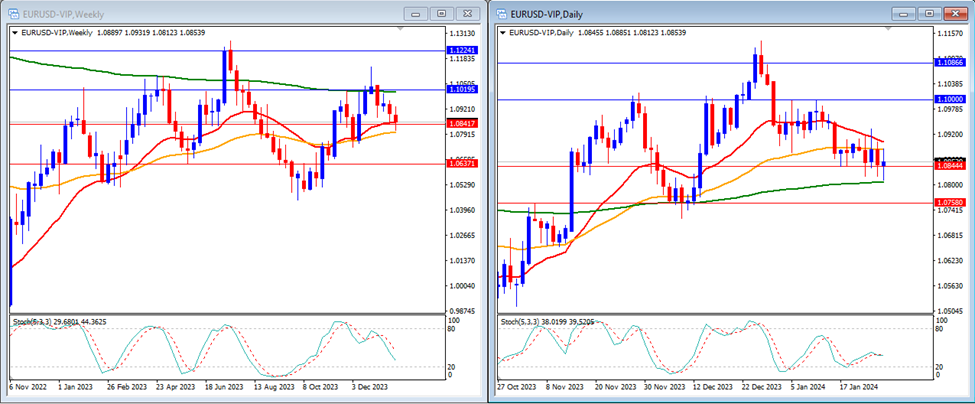Click the 1.05630 value on Daily price scale
975x404 pixels.
[950, 286]
